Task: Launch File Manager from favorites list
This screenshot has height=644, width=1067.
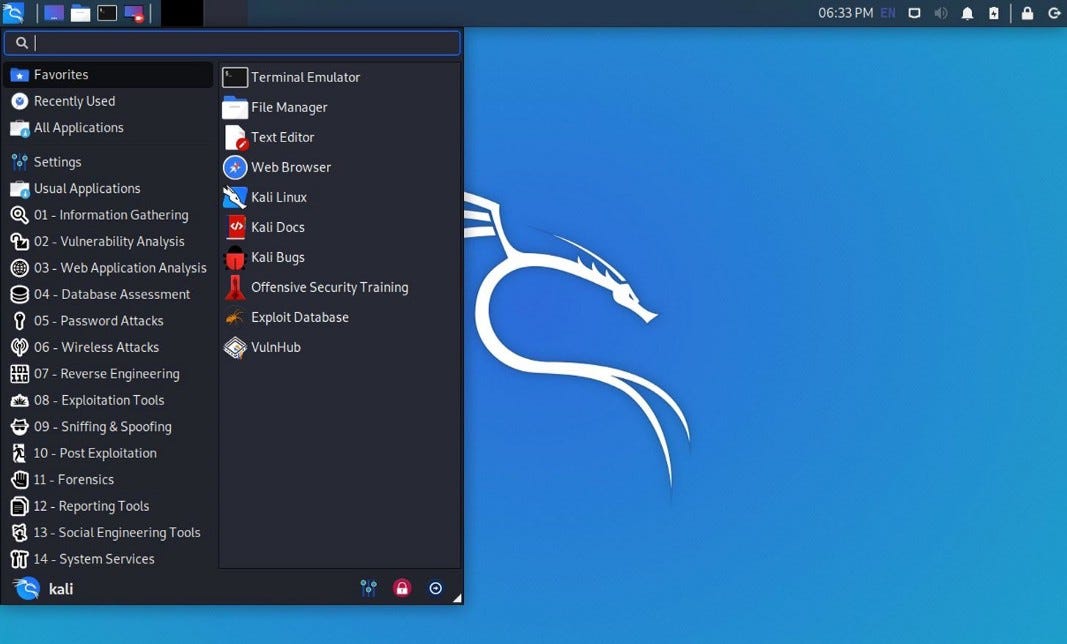Action: coord(340,108)
